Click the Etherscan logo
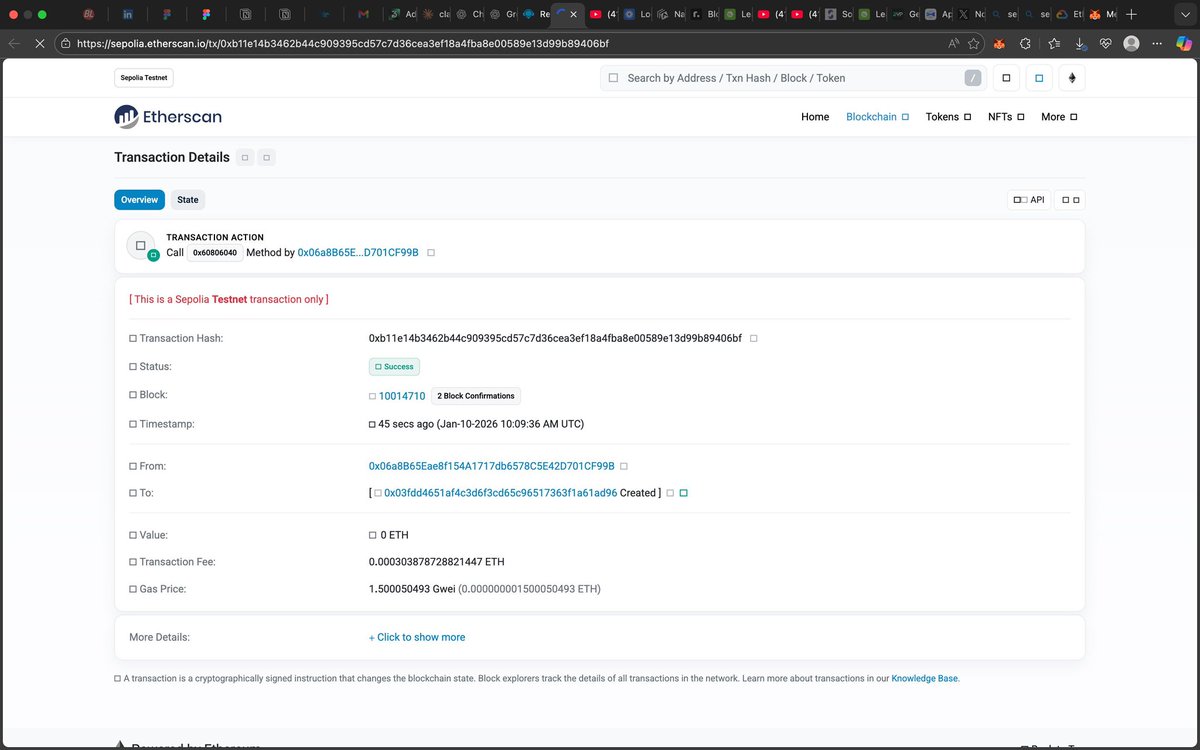 click(168, 117)
